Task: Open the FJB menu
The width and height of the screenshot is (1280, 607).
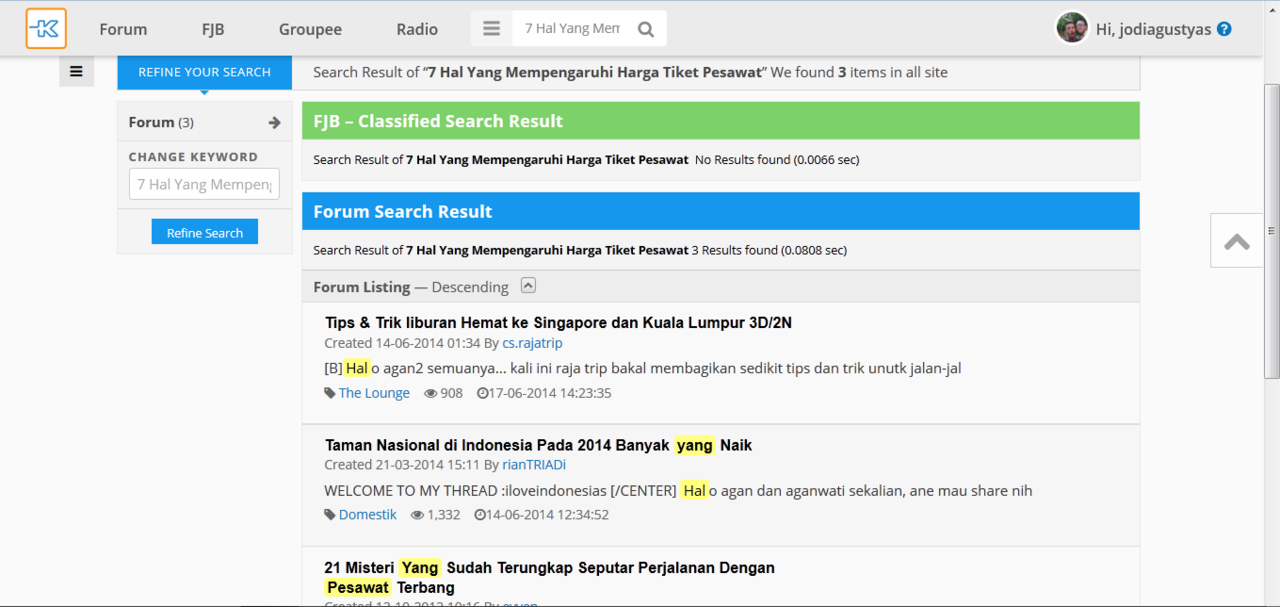Action: 213,29
